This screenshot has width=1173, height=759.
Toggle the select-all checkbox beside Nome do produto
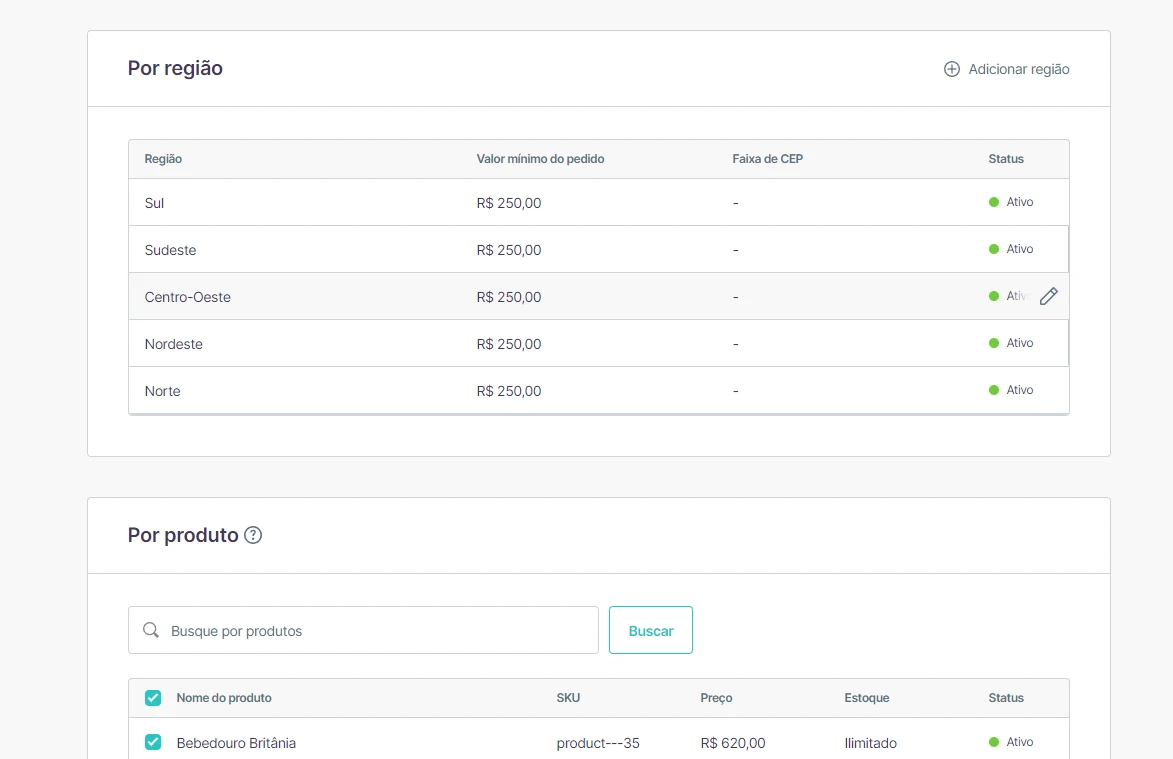[153, 698]
